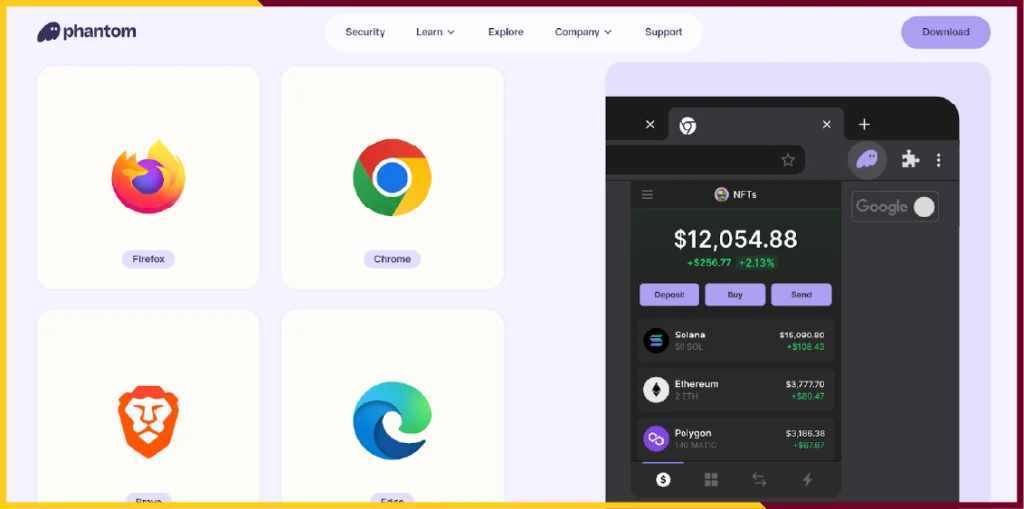Select the Edge browser icon

(x=392, y=421)
